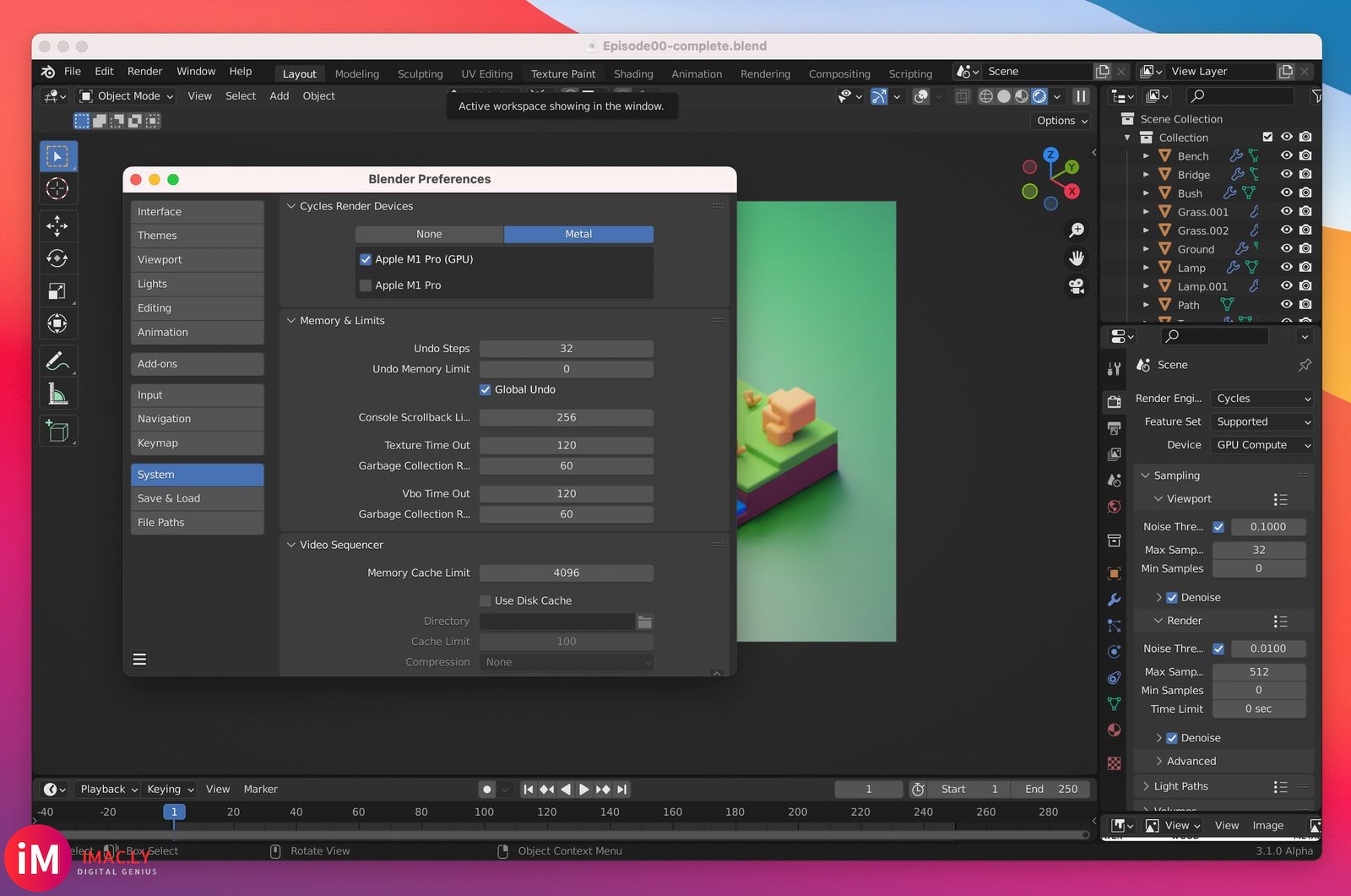The height and width of the screenshot is (896, 1351).
Task: Toggle the Render Noise Threshold checkbox
Action: [x=1218, y=649]
